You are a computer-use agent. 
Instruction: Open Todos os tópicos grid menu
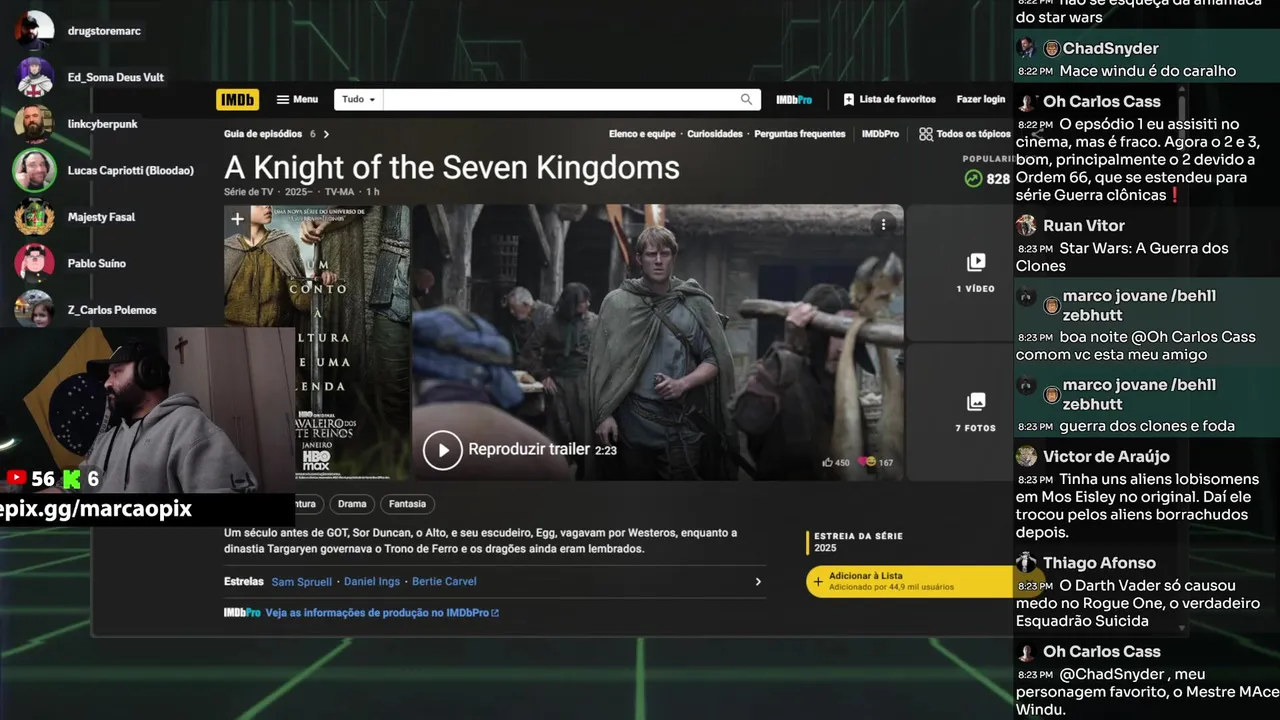pos(965,134)
